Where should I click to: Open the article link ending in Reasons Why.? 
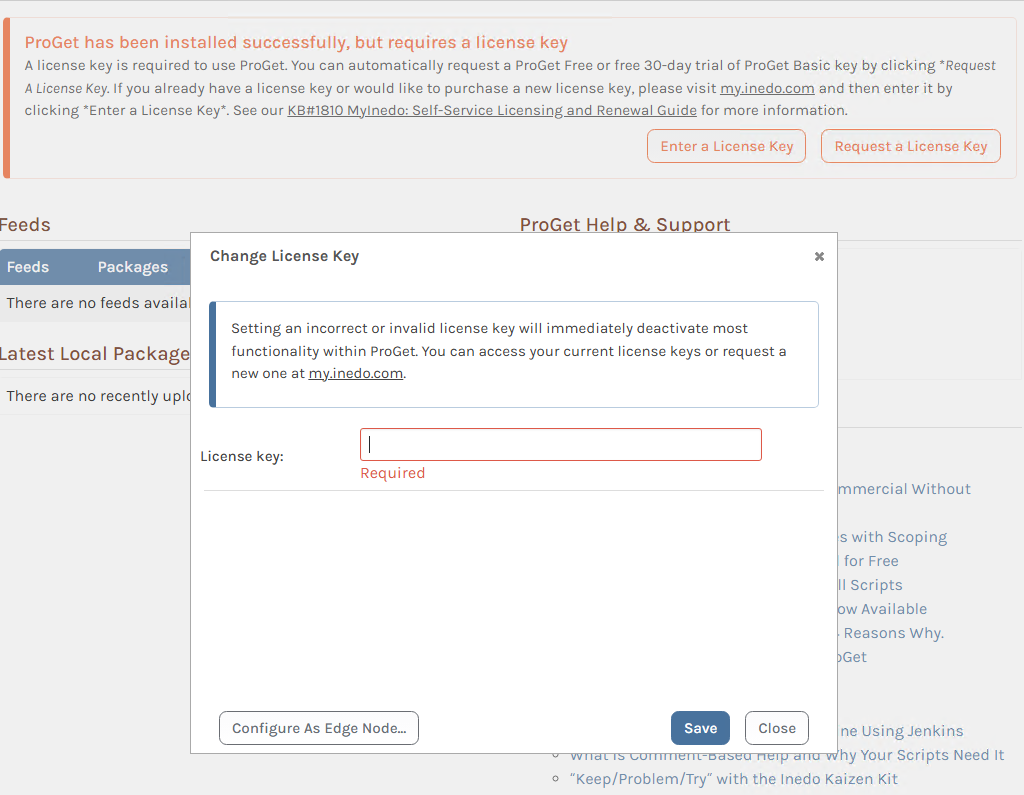[x=891, y=633]
